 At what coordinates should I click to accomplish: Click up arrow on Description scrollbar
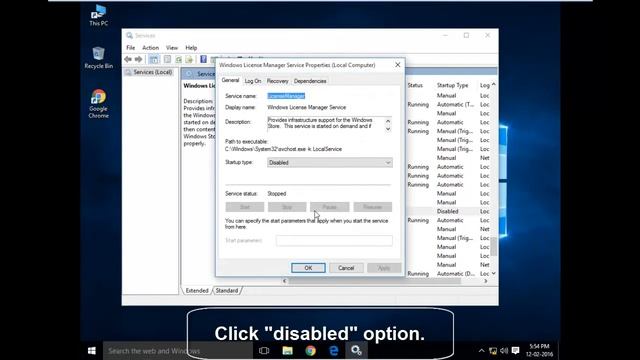(388, 120)
